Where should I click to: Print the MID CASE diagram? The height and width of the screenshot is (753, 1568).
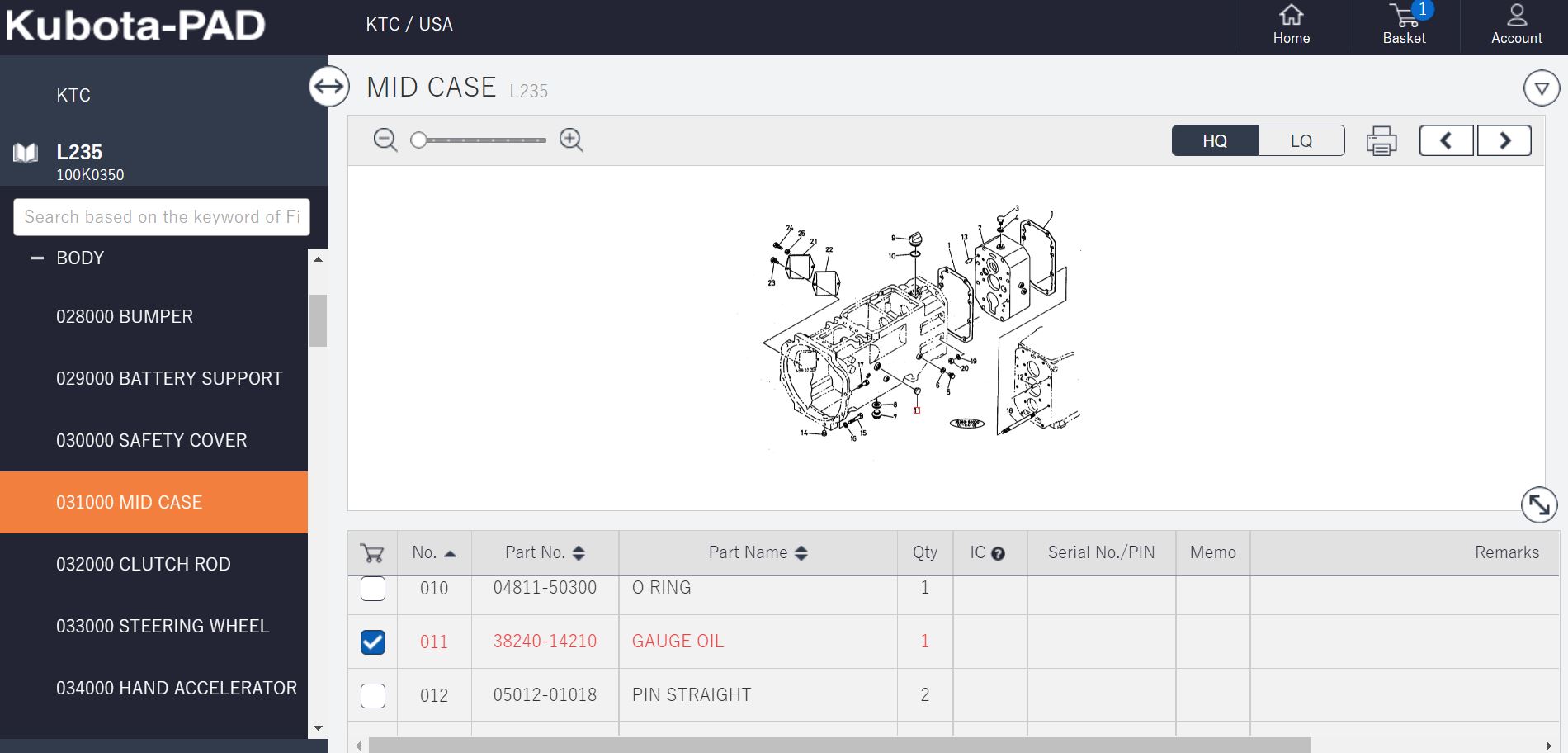click(1381, 141)
